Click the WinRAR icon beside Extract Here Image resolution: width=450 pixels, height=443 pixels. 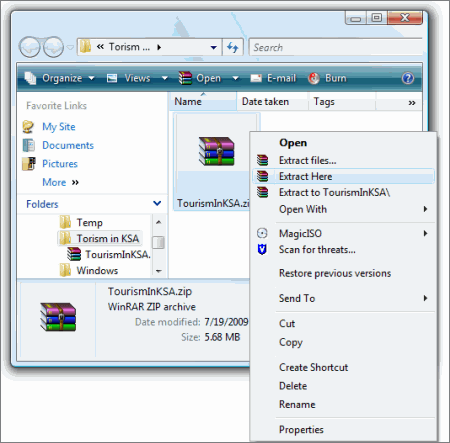pos(262,176)
